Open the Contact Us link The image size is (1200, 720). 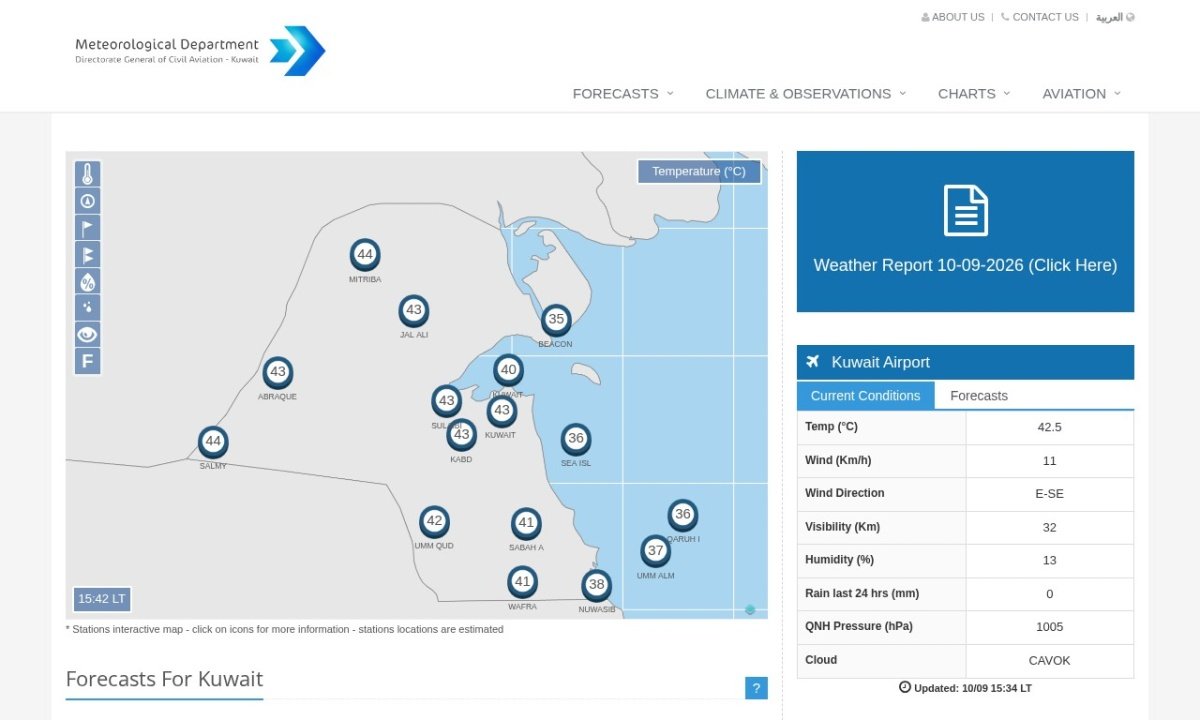click(1040, 17)
